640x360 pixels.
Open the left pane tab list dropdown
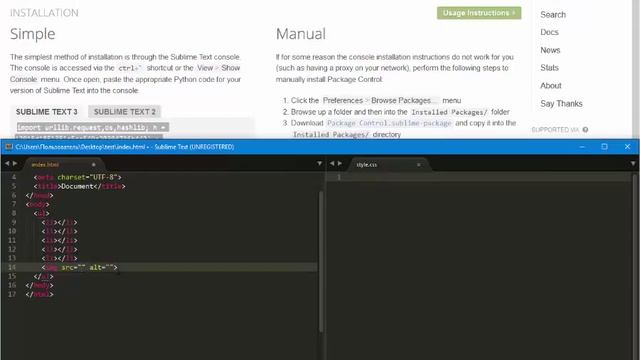coord(319,164)
